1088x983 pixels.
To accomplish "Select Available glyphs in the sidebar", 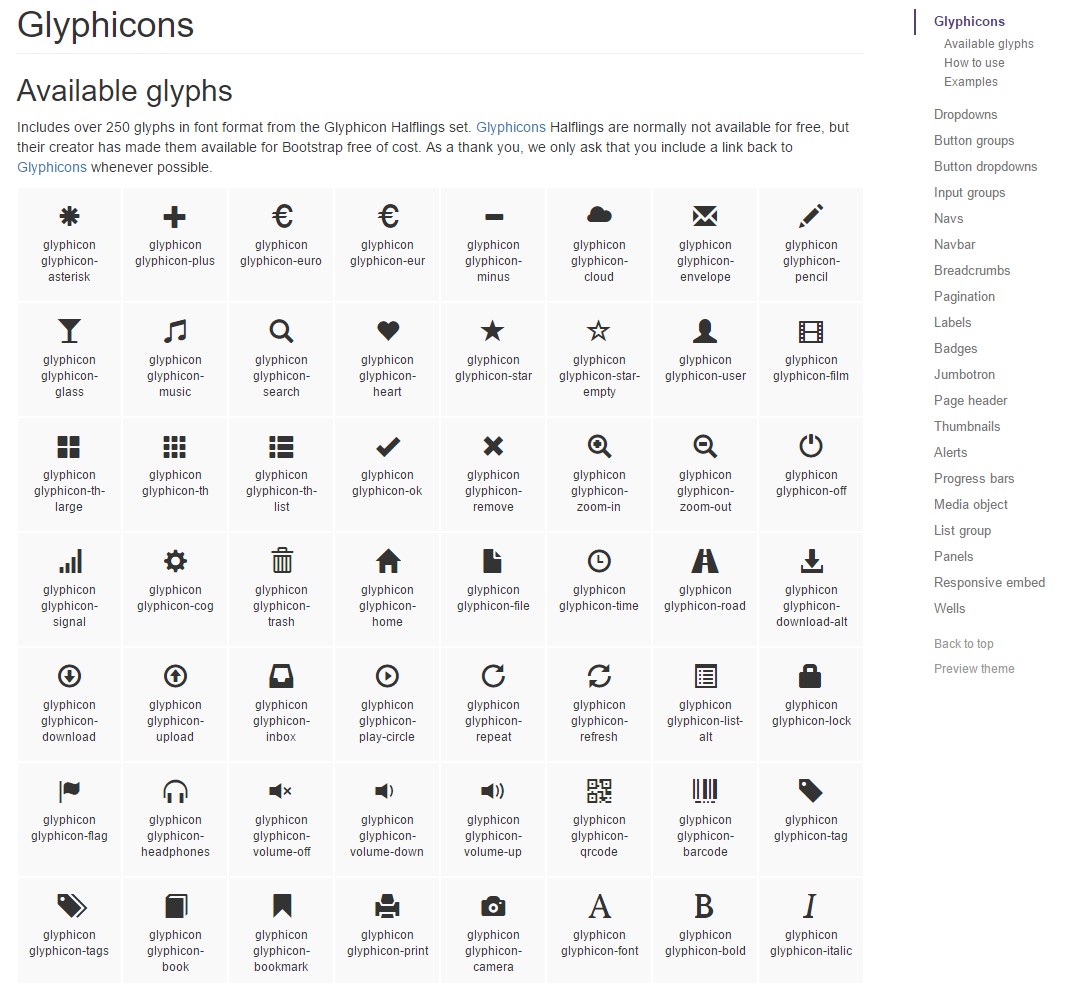I will coord(989,43).
